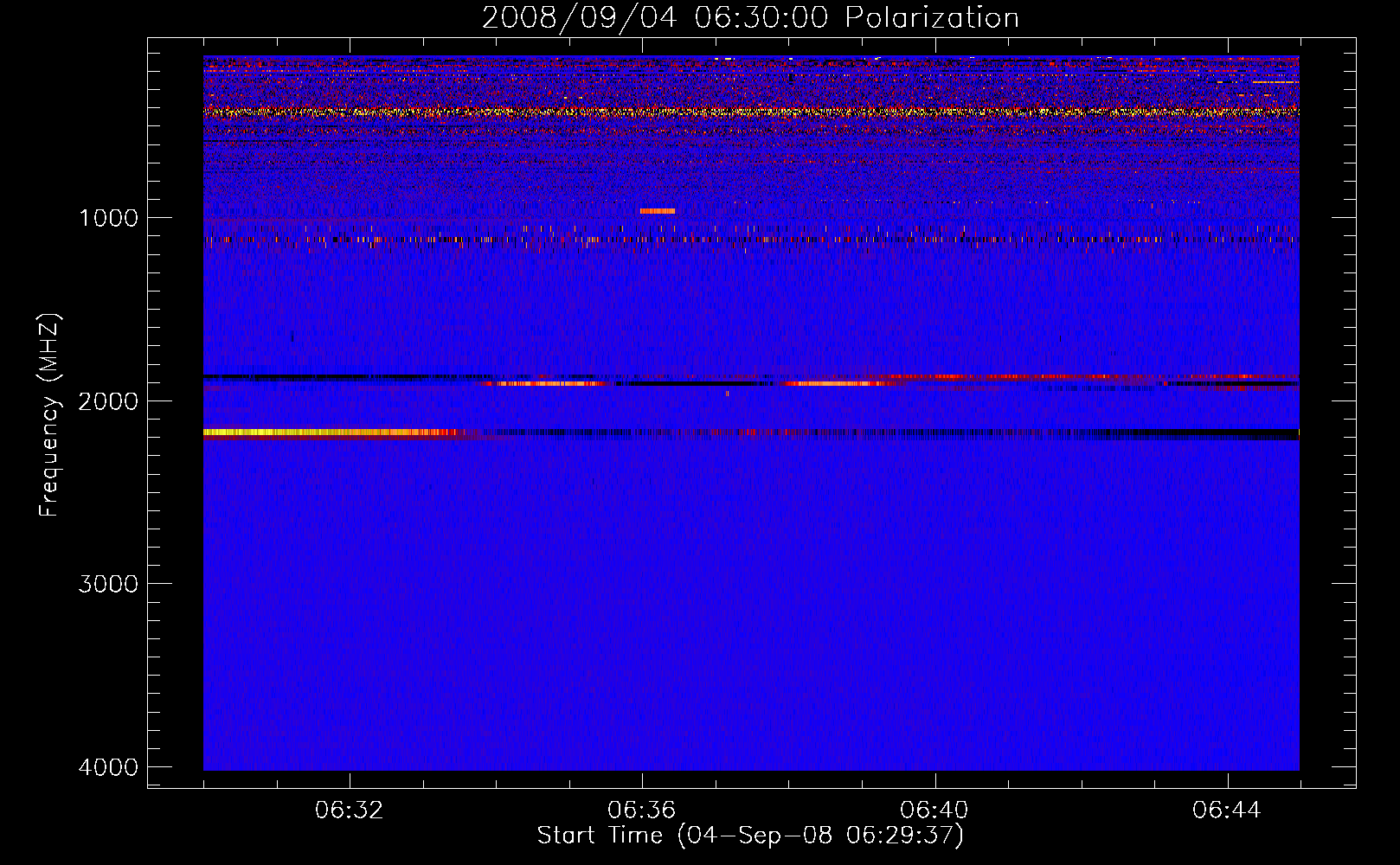Click the 06:36 time tick label
1400x865 pixels.
(641, 811)
